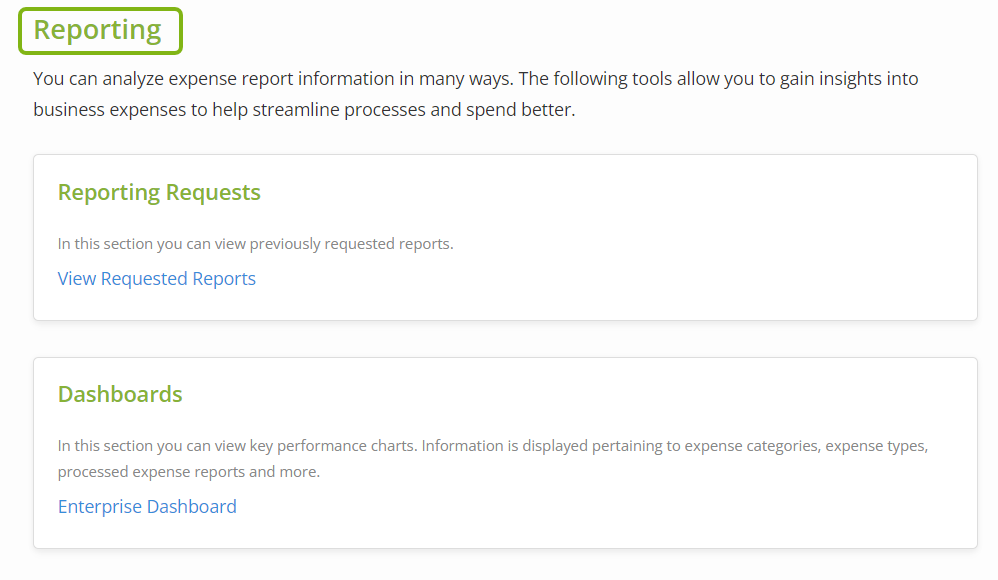Open the Enterprise Dashboard link
998x580 pixels.
pyautogui.click(x=147, y=507)
